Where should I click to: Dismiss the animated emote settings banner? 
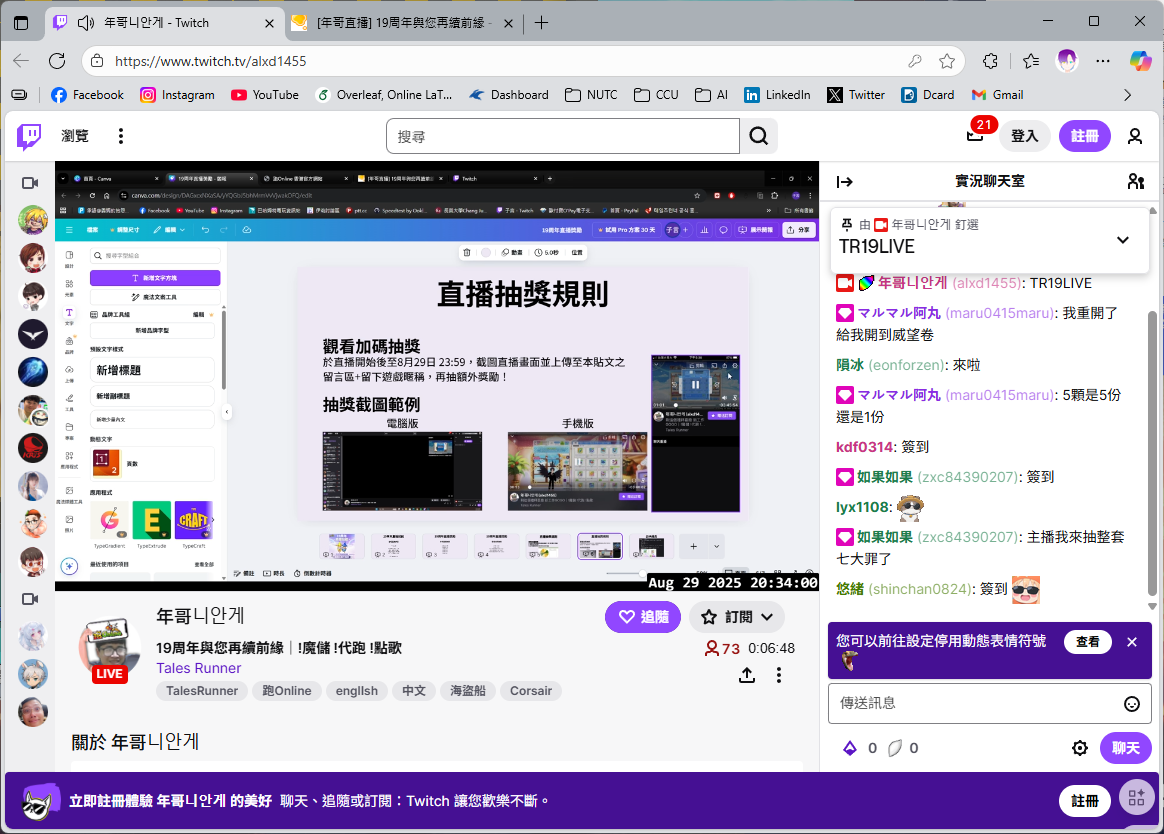pos(1132,642)
